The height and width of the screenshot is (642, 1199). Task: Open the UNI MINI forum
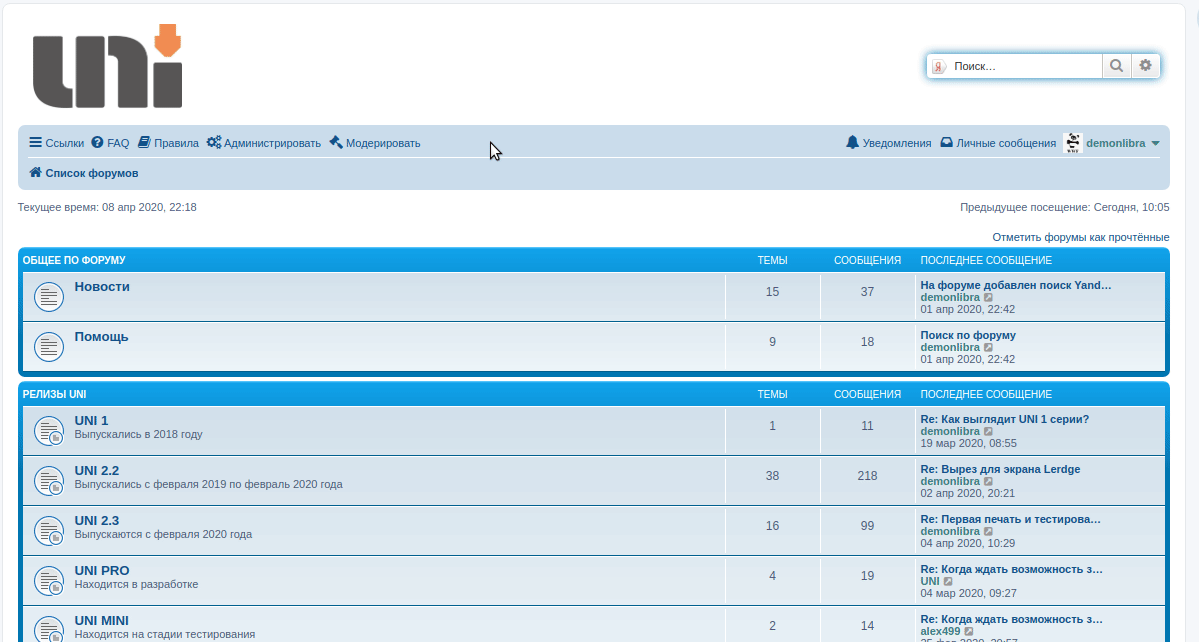(101, 621)
